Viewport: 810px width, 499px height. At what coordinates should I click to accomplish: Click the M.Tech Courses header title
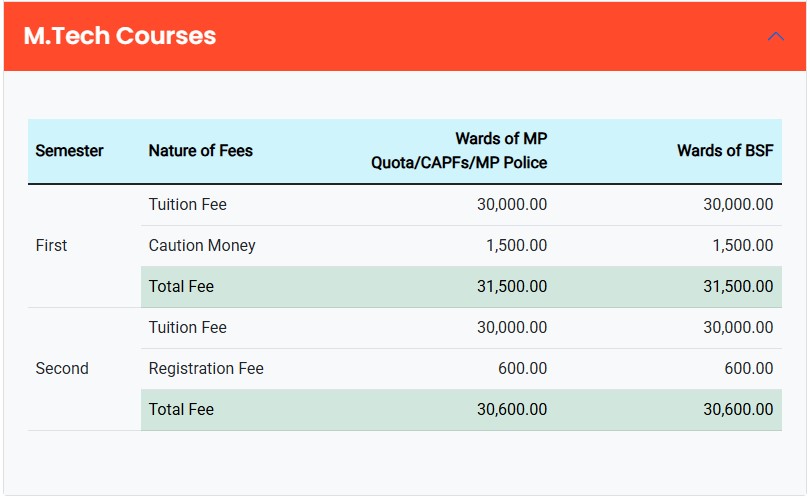click(x=120, y=36)
